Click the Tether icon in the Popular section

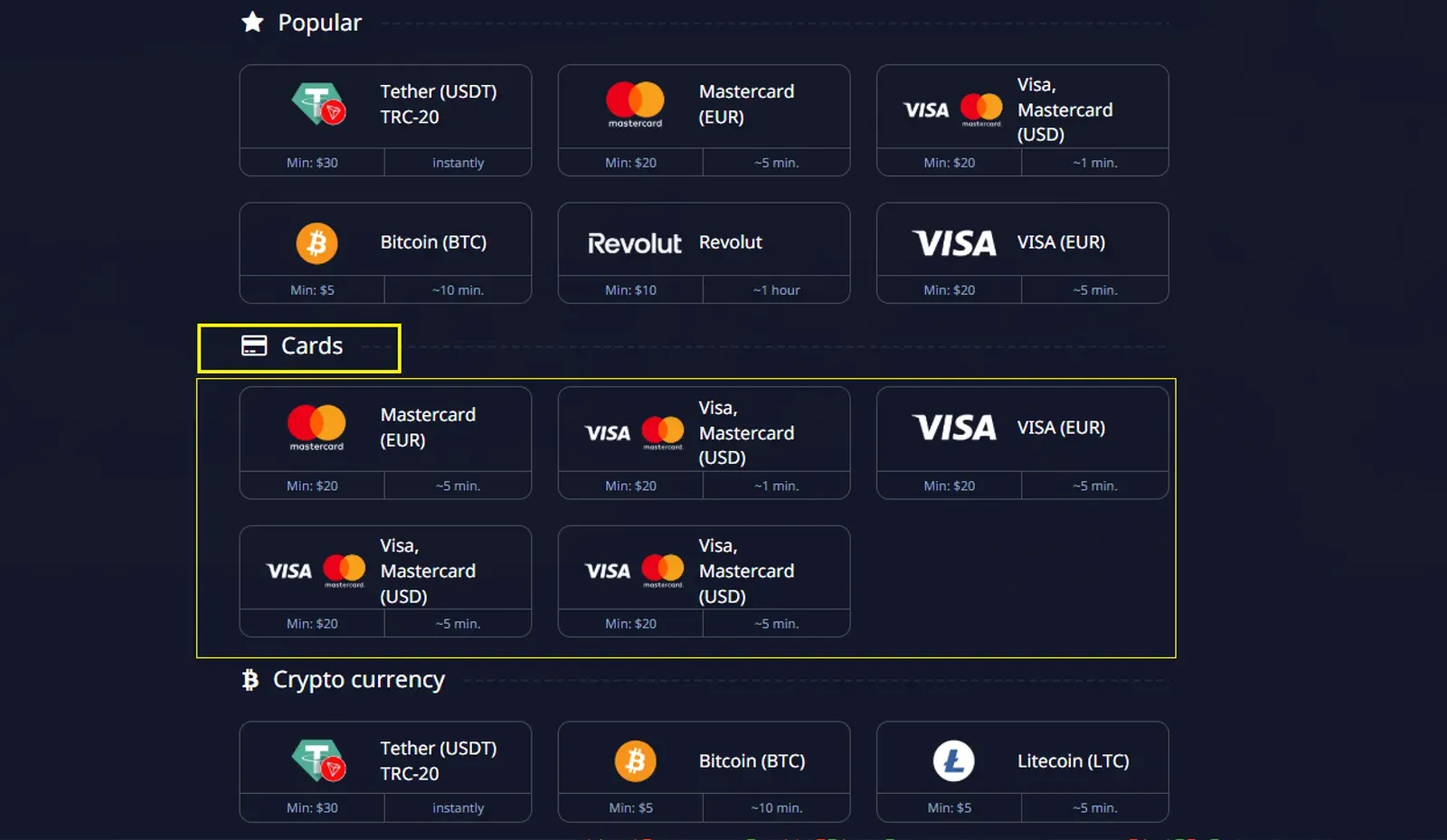point(317,104)
